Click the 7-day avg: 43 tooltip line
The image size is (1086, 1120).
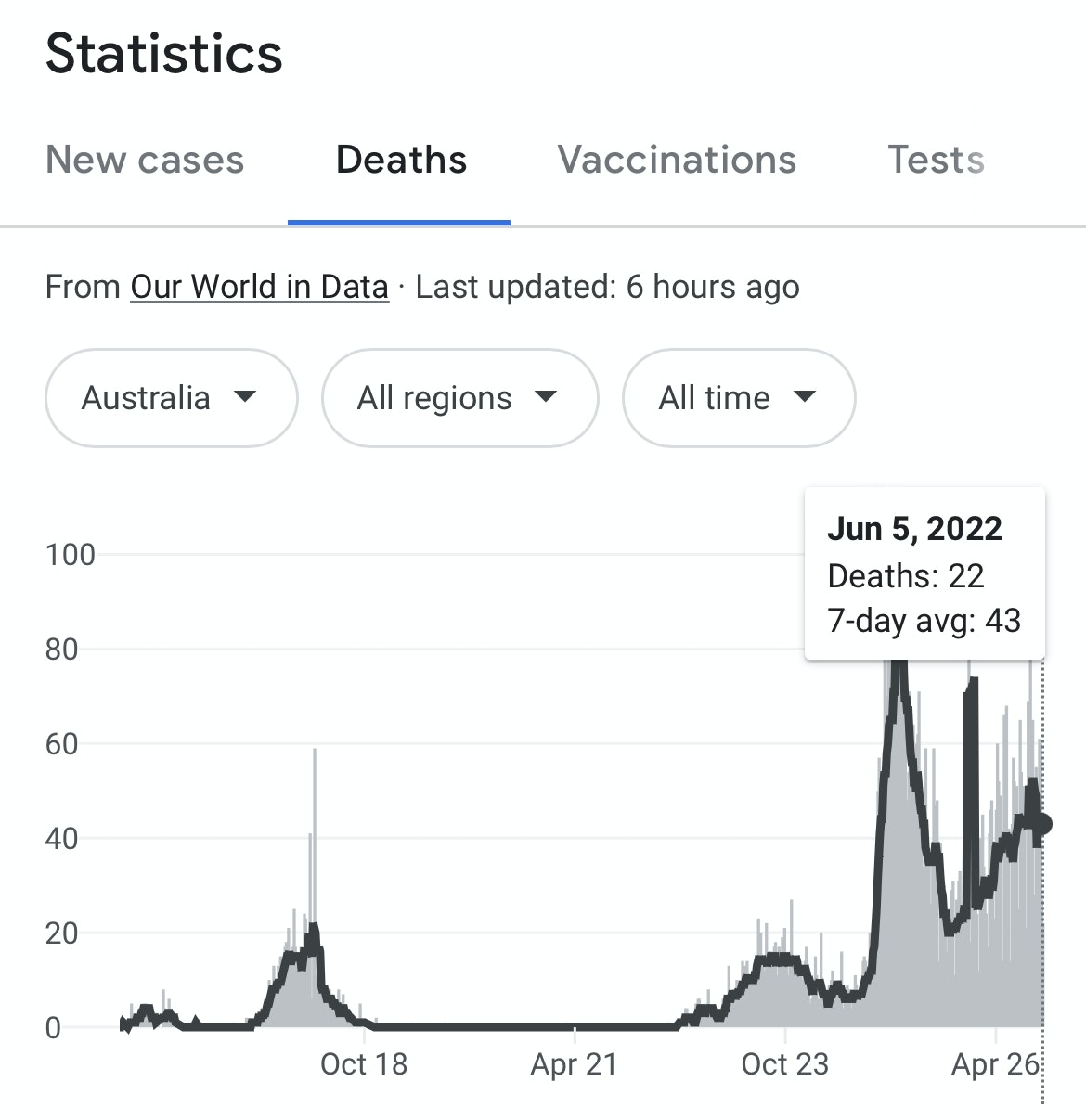tap(924, 620)
